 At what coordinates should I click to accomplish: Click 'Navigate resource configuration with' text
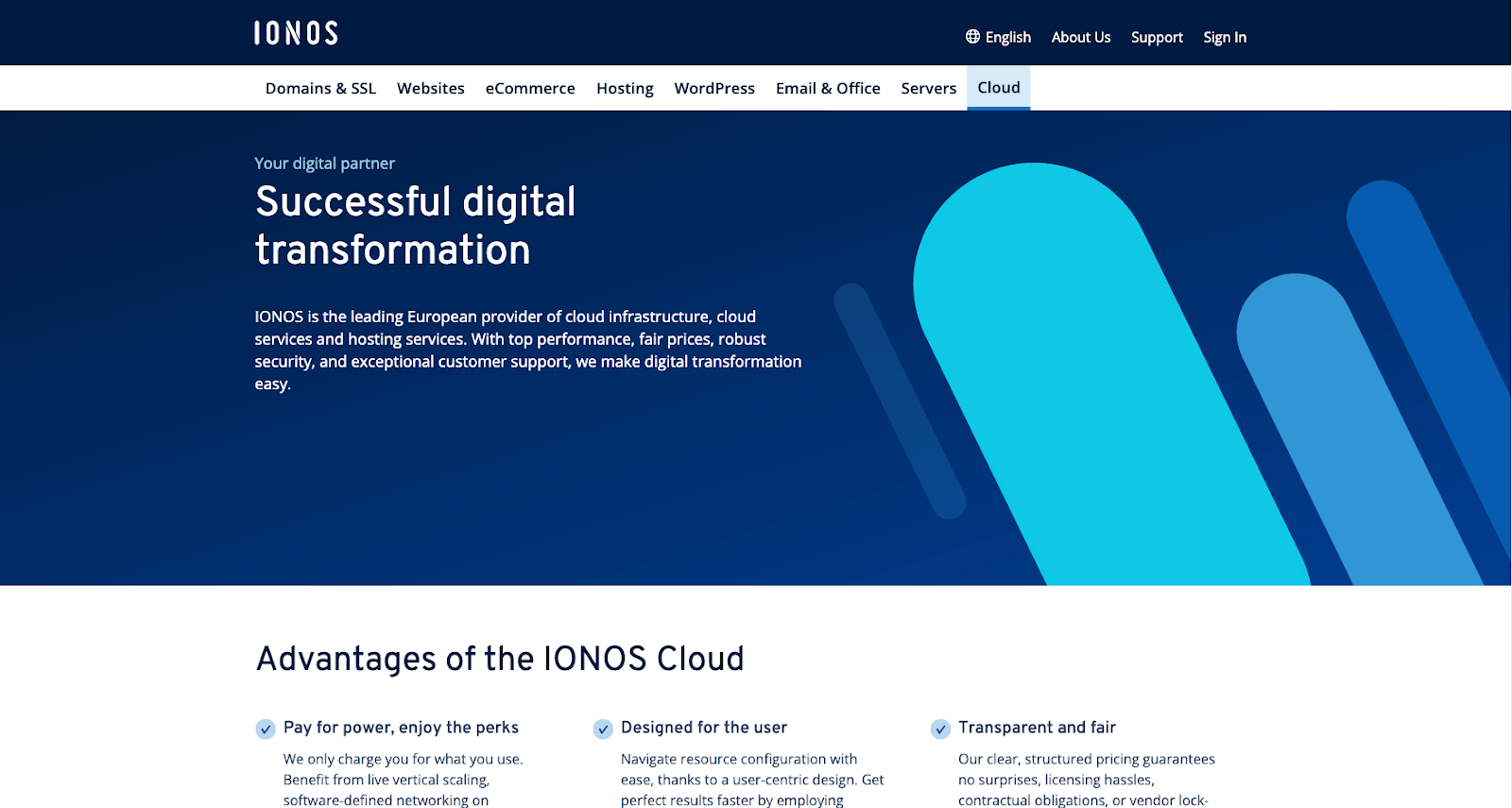click(739, 759)
